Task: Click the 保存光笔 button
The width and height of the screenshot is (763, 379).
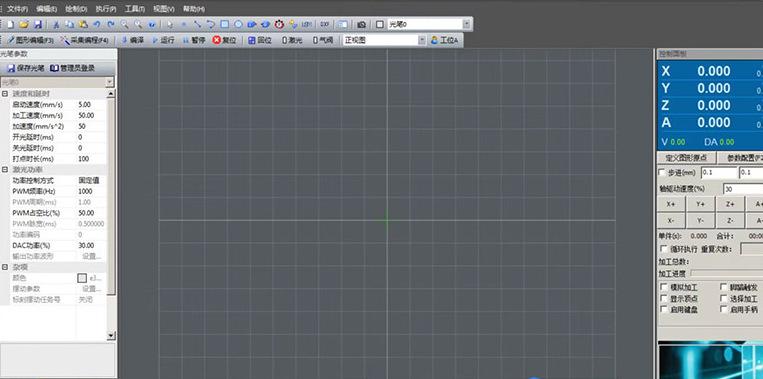Action: 25,69
